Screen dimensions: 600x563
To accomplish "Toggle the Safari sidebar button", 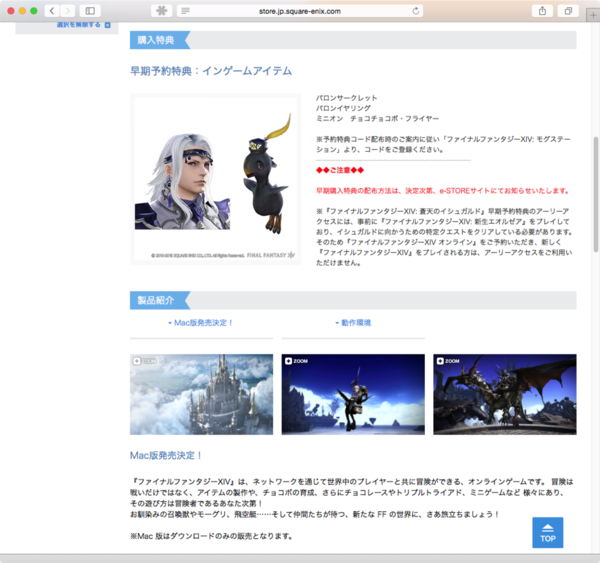I will (x=90, y=11).
